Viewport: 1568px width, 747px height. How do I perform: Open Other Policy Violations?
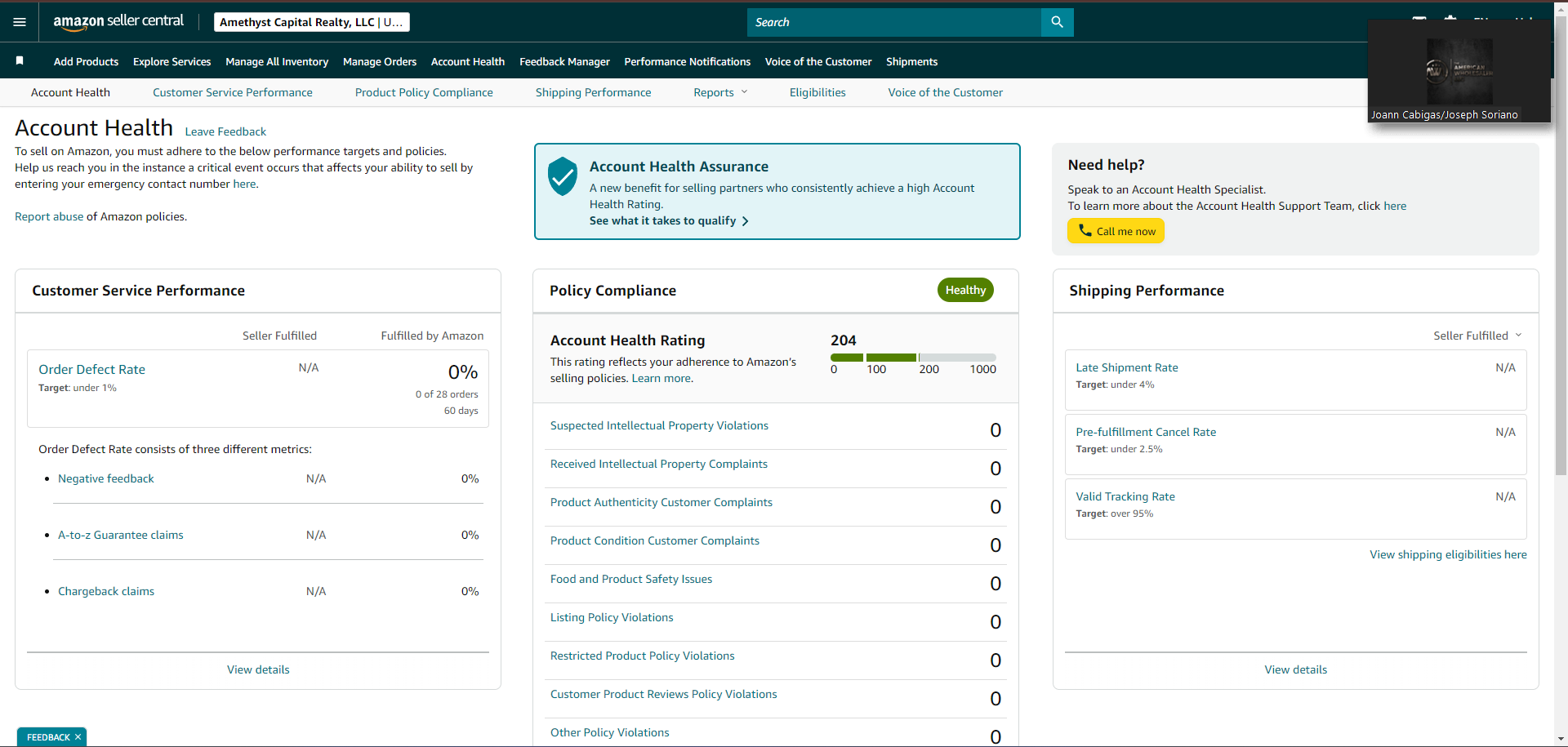[609, 732]
